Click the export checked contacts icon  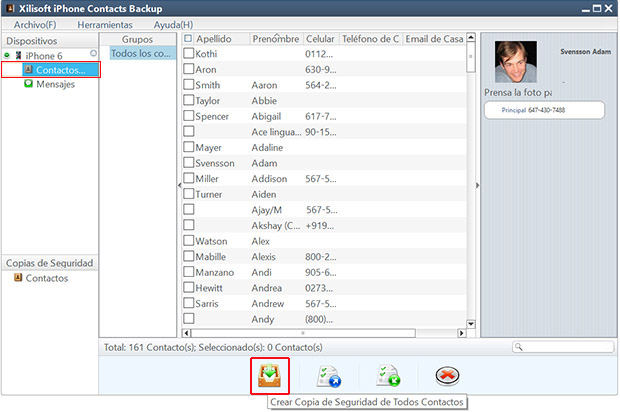[329, 376]
